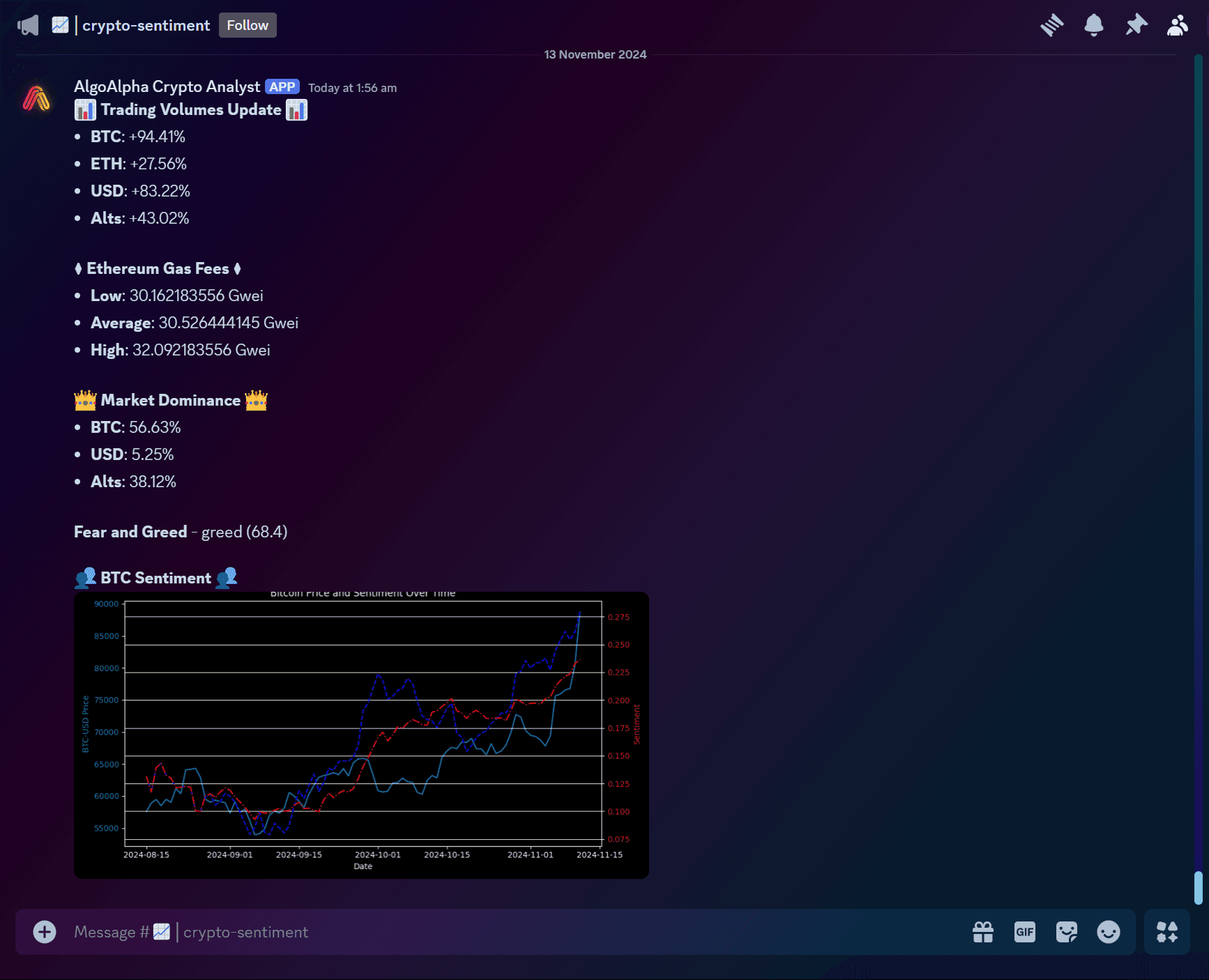
Task: Click the crypto-sentiment channel name in header
Action: click(x=145, y=24)
